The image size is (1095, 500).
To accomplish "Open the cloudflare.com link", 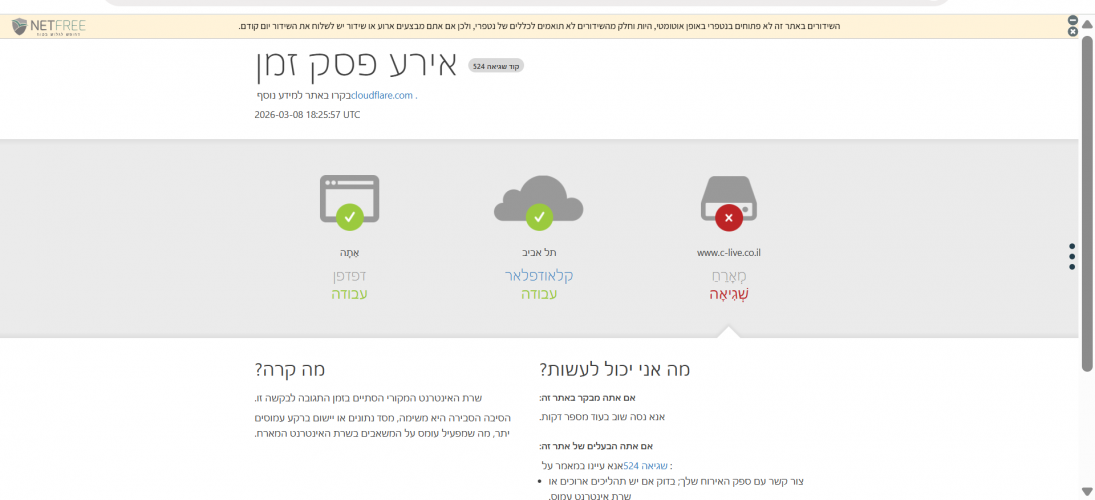I will tap(382, 95).
